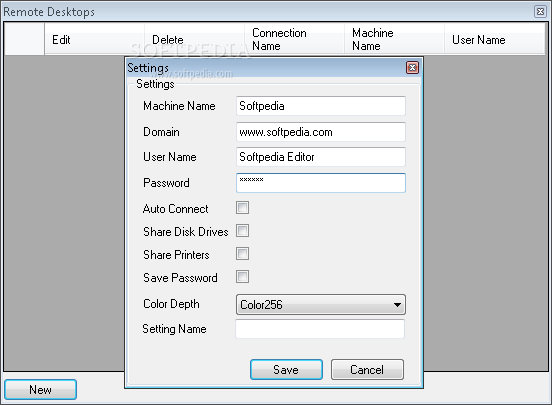This screenshot has height=405, width=552.
Task: Click the User Name column header in table
Action: coord(494,39)
